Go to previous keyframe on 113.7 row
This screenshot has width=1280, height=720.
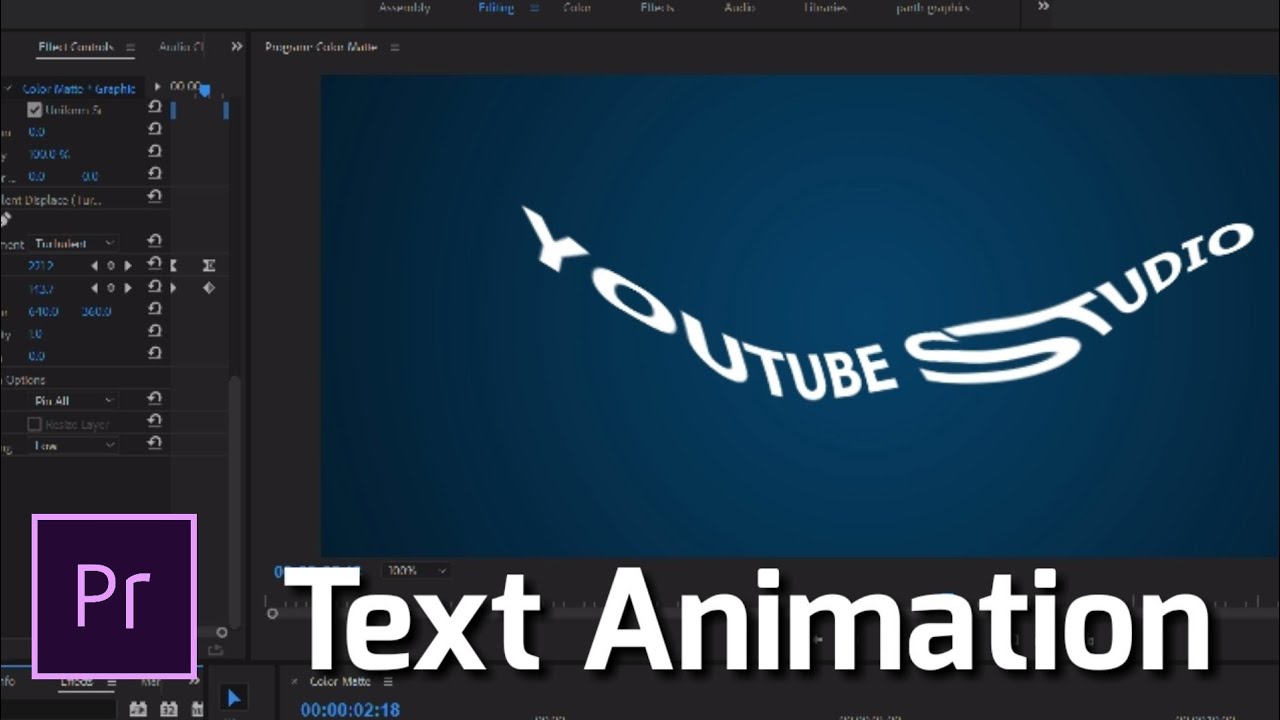[x=95, y=288]
